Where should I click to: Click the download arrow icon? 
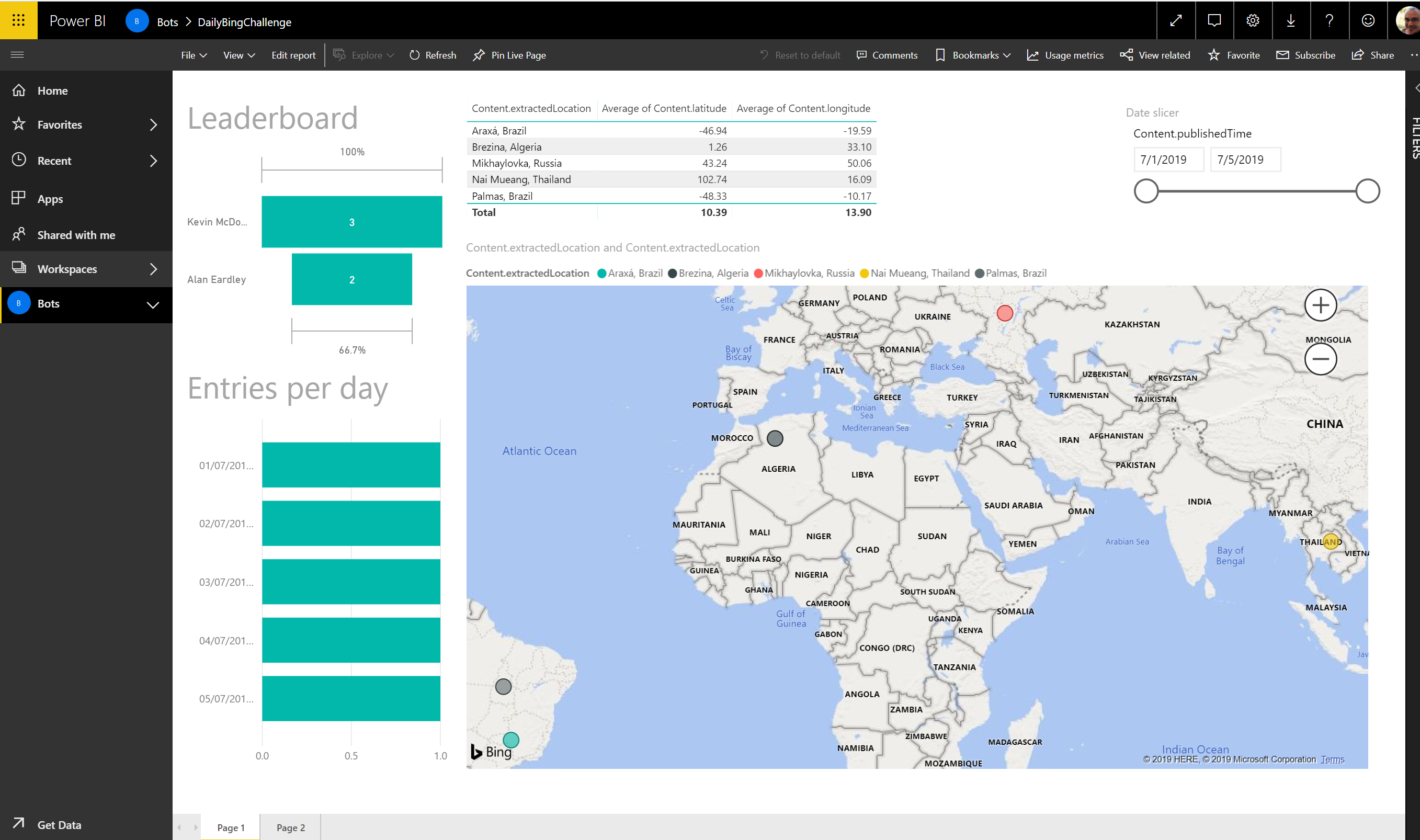[x=1291, y=21]
